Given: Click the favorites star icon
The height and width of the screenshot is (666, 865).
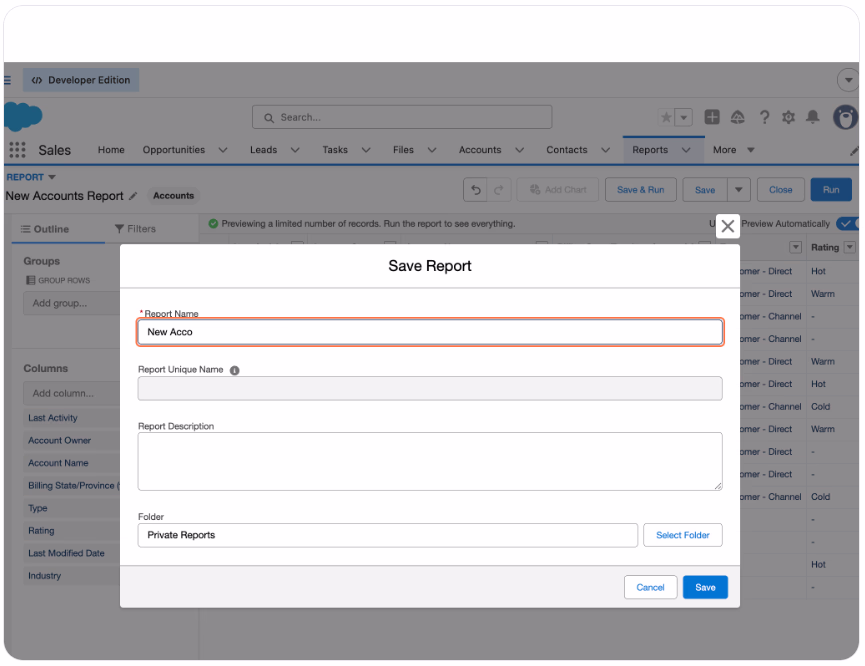Looking at the screenshot, I should click(x=666, y=117).
